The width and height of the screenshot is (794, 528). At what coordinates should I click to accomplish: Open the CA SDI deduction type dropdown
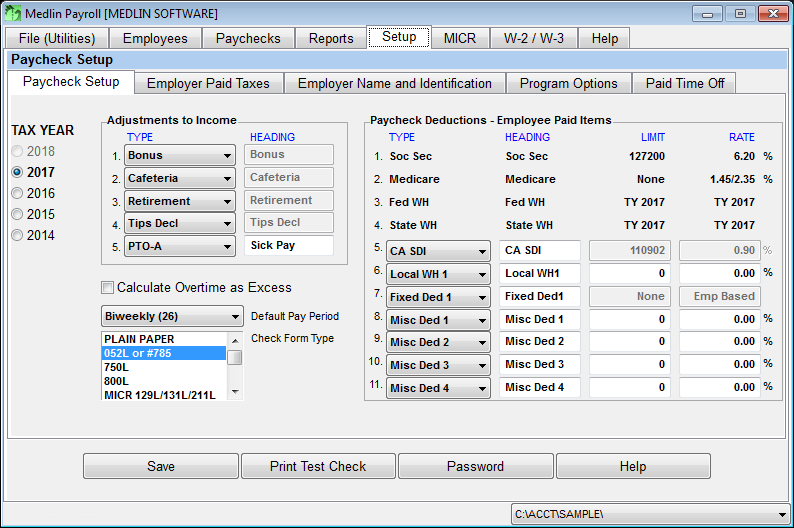tap(438, 251)
